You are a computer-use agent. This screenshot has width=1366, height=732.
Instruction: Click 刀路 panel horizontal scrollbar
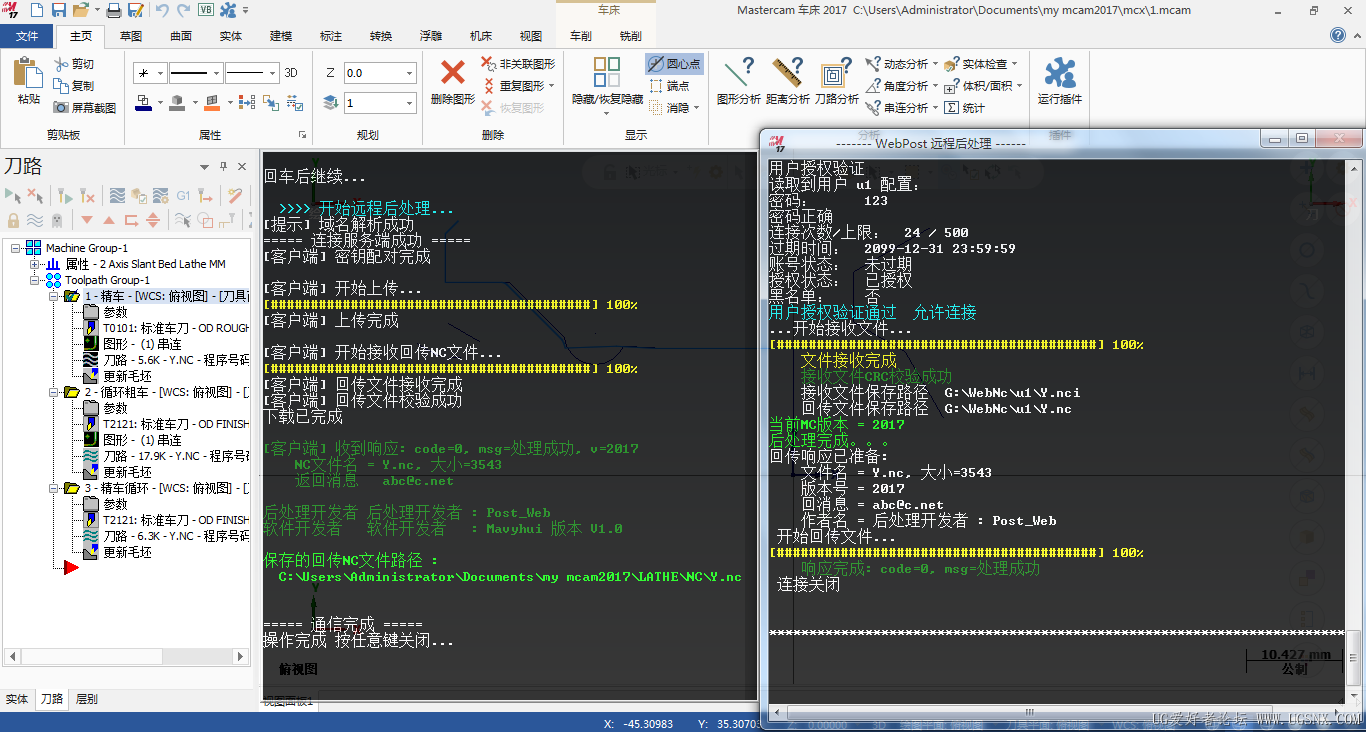[127, 657]
